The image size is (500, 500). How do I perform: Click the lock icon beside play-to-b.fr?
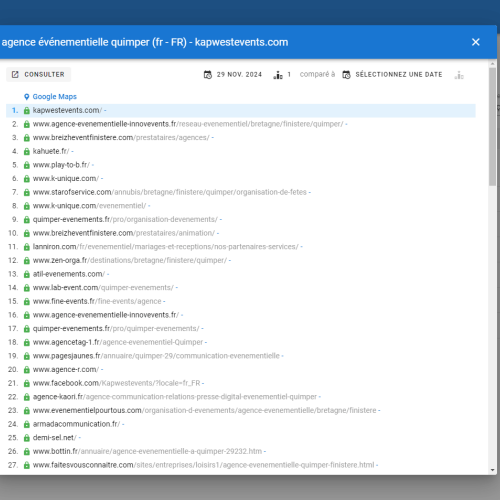(x=27, y=165)
